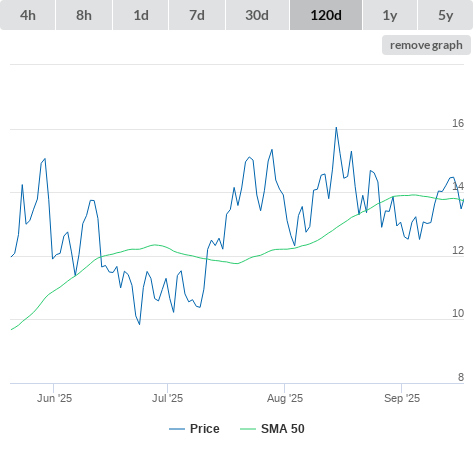Switch to the 1d time range
474x455 pixels.
coord(141,15)
